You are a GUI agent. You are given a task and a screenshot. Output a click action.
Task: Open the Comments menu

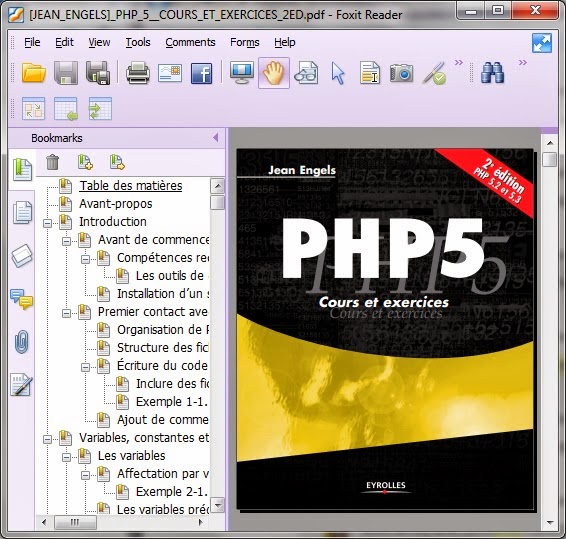190,42
